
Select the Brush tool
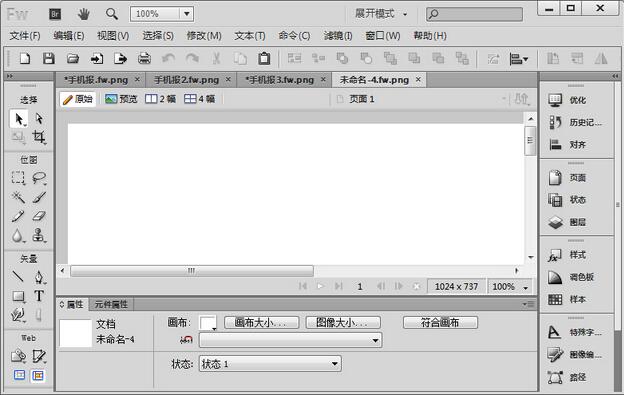[39, 197]
